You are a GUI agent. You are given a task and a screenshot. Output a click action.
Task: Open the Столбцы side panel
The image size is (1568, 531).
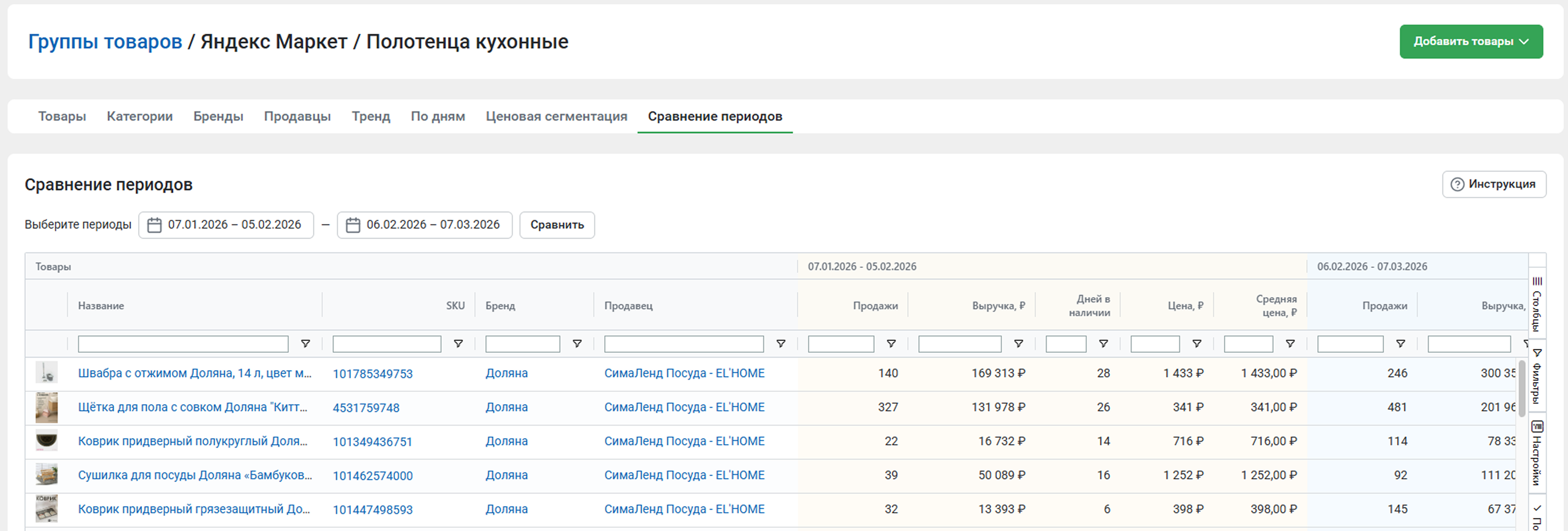tap(1537, 304)
